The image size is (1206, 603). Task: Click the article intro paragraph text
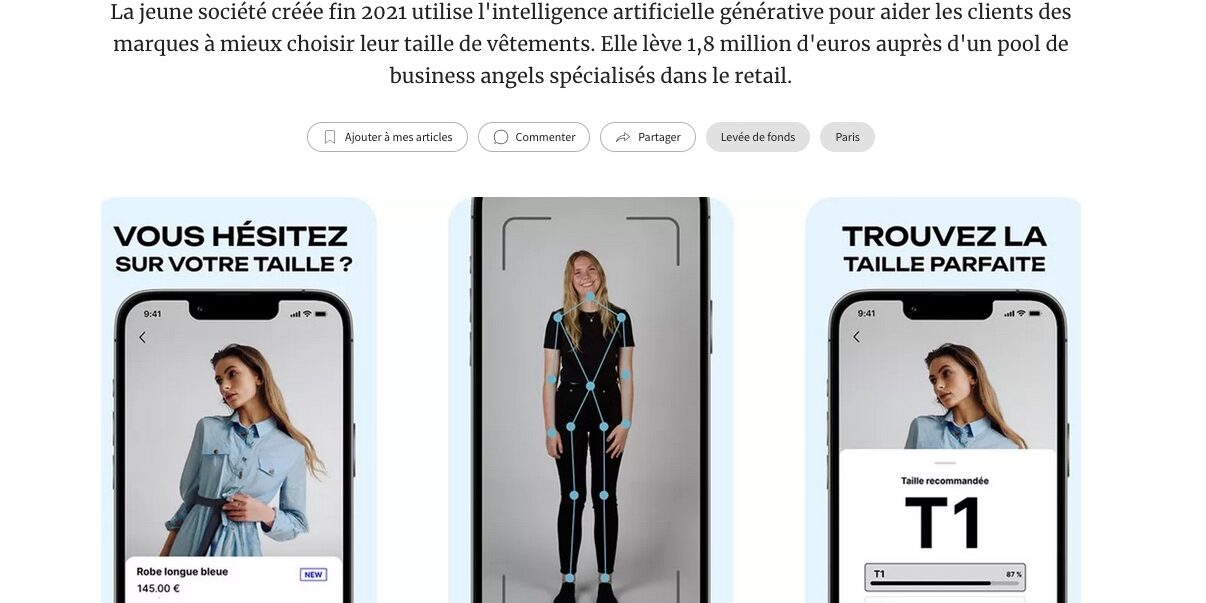pyautogui.click(x=591, y=44)
